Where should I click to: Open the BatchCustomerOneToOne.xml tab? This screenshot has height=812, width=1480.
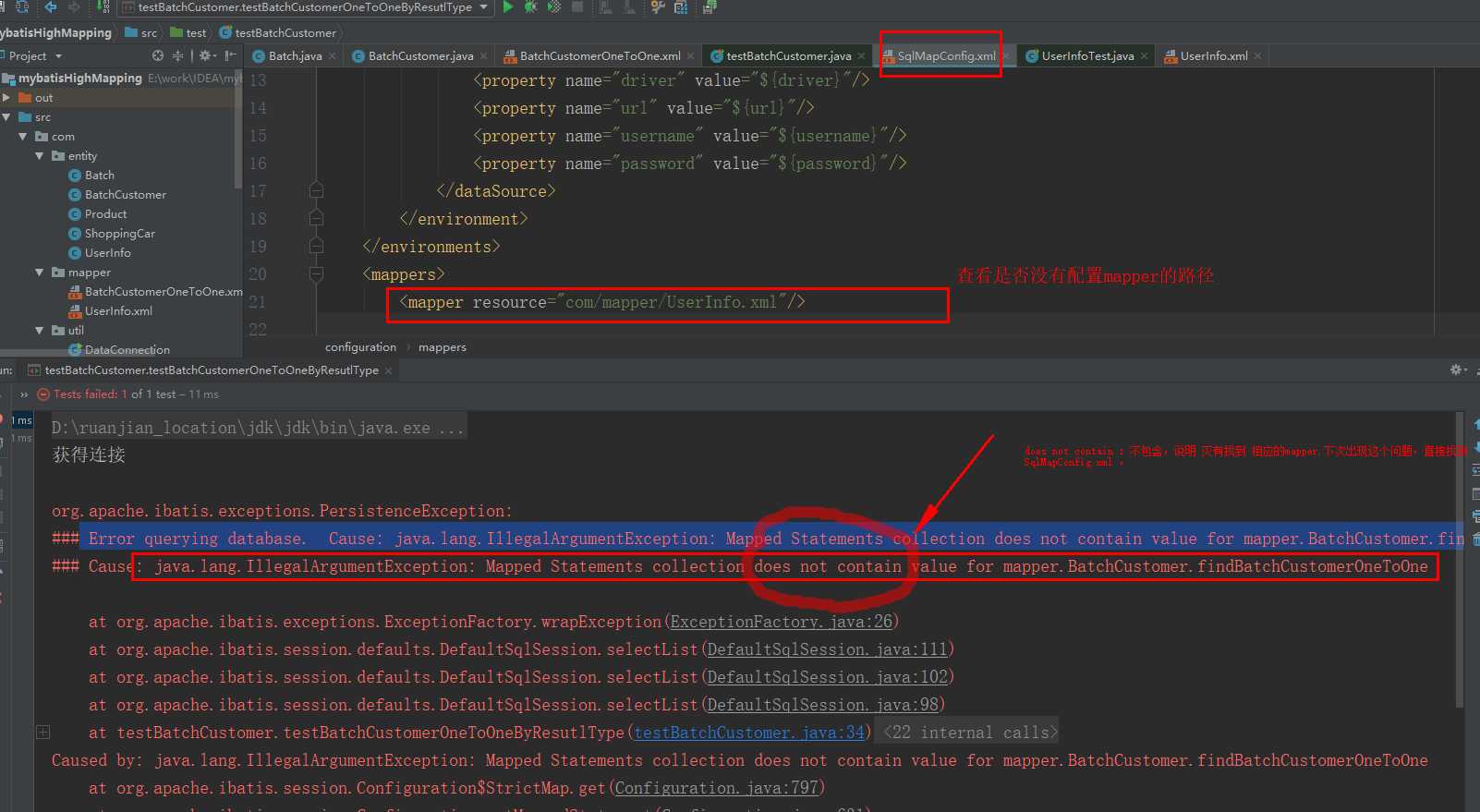[600, 56]
